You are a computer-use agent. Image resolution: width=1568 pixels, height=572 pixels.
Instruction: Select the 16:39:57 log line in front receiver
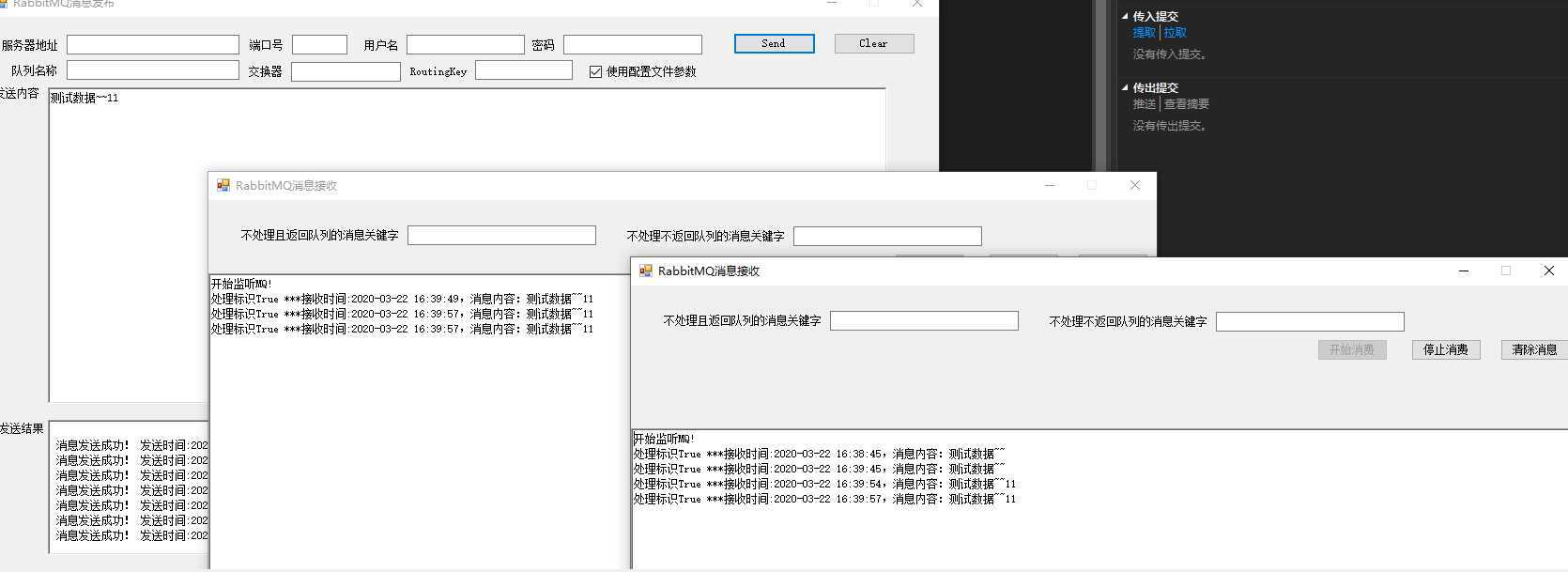(x=825, y=499)
